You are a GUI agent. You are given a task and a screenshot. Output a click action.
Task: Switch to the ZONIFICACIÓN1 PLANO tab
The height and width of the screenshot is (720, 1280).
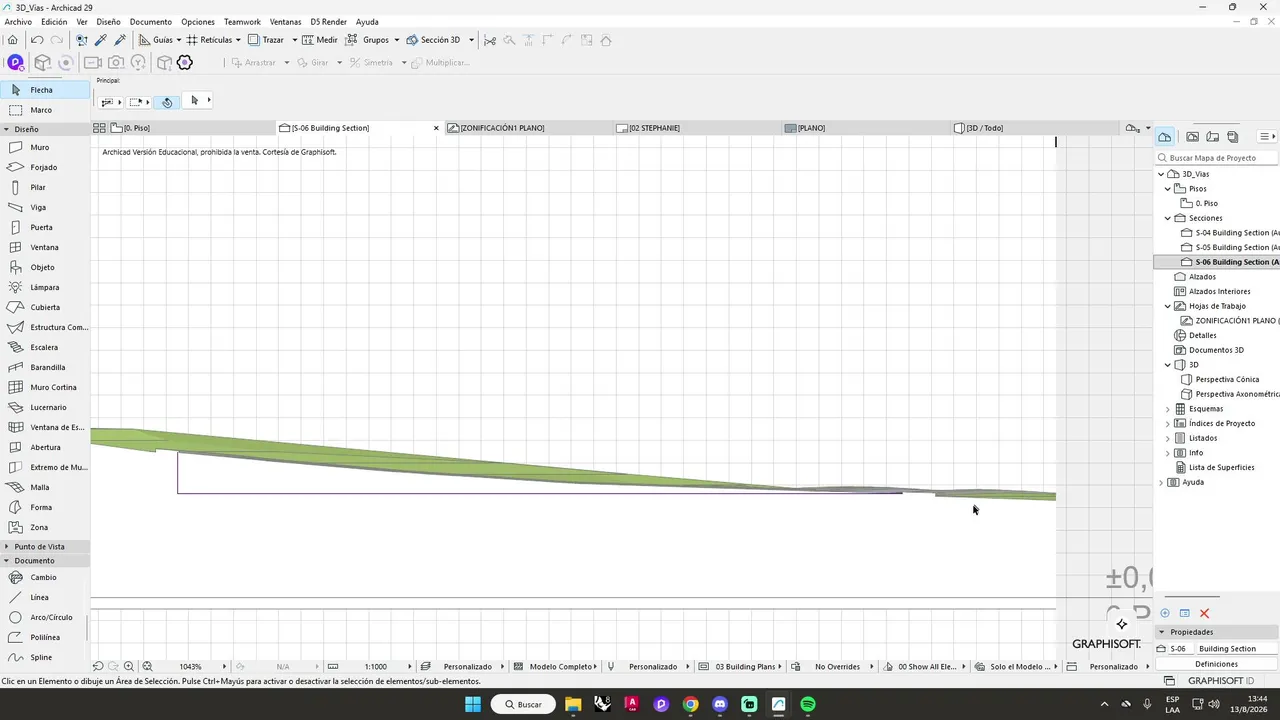point(528,128)
